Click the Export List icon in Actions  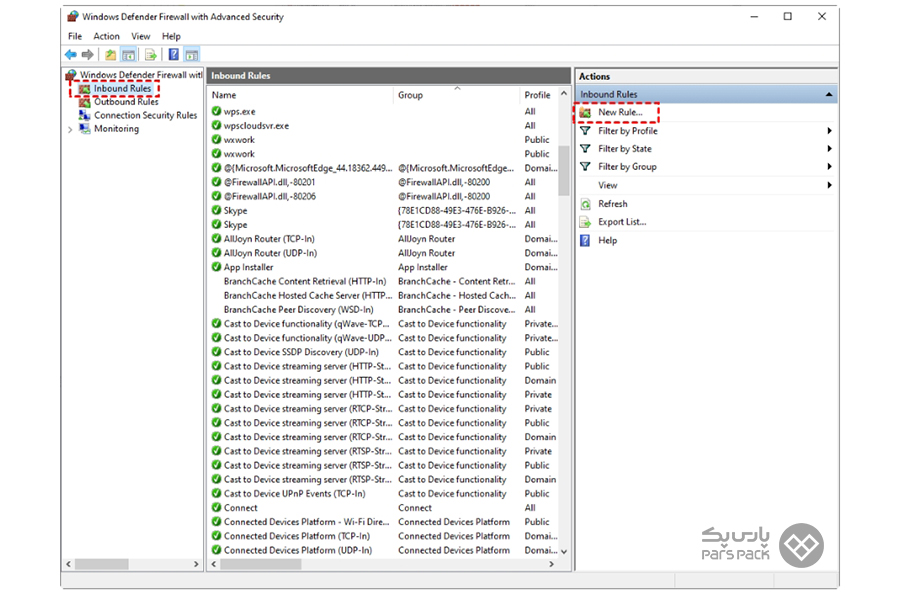click(x=585, y=222)
